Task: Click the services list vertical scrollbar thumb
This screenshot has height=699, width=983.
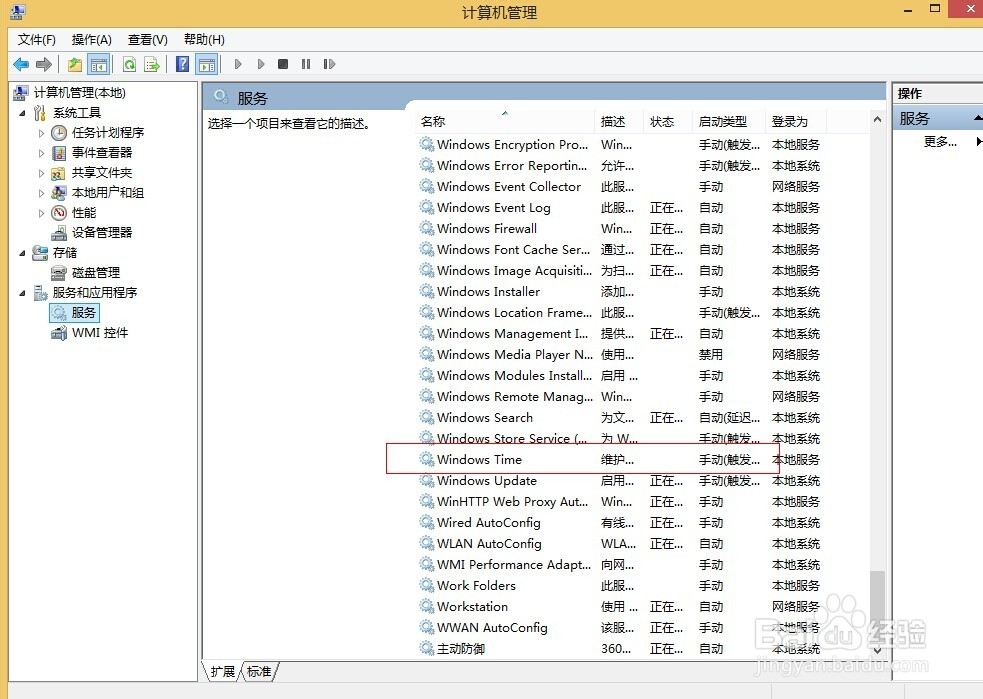Action: [877, 605]
